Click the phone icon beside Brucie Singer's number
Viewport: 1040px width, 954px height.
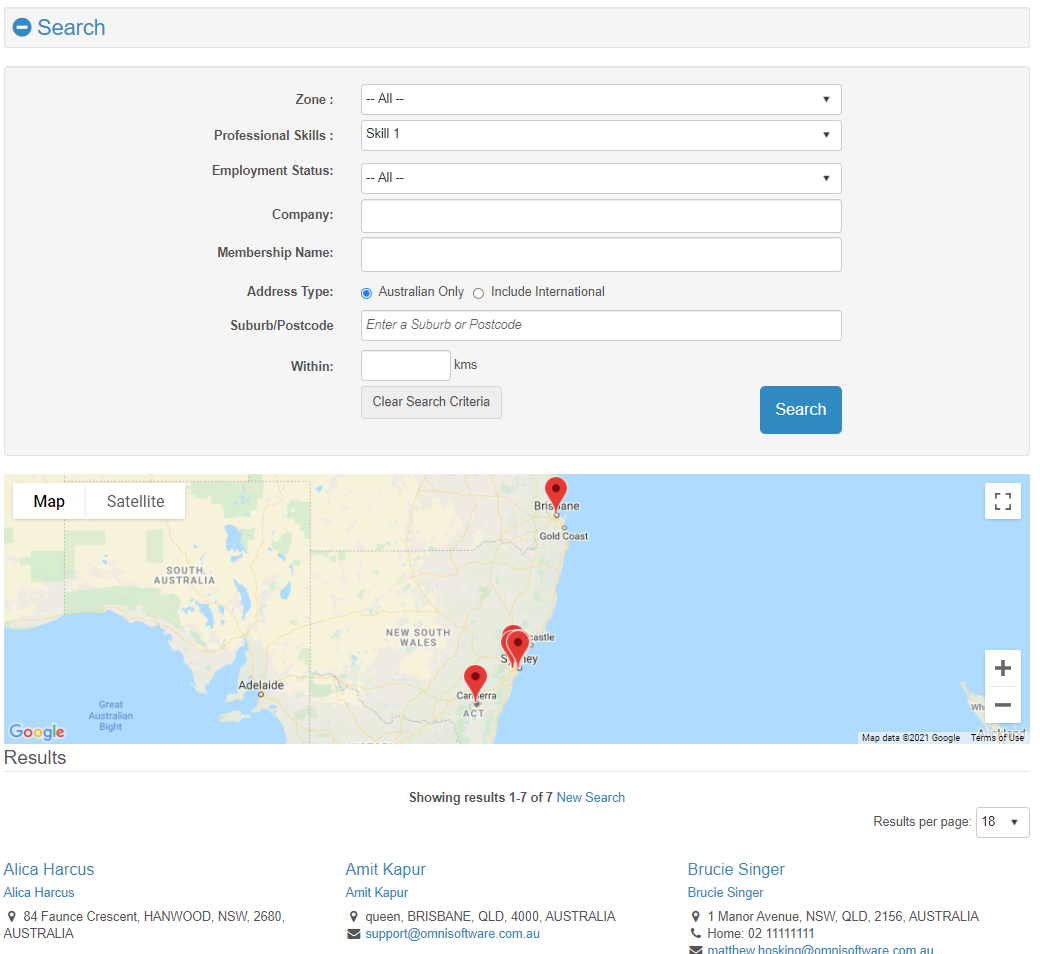coord(696,933)
